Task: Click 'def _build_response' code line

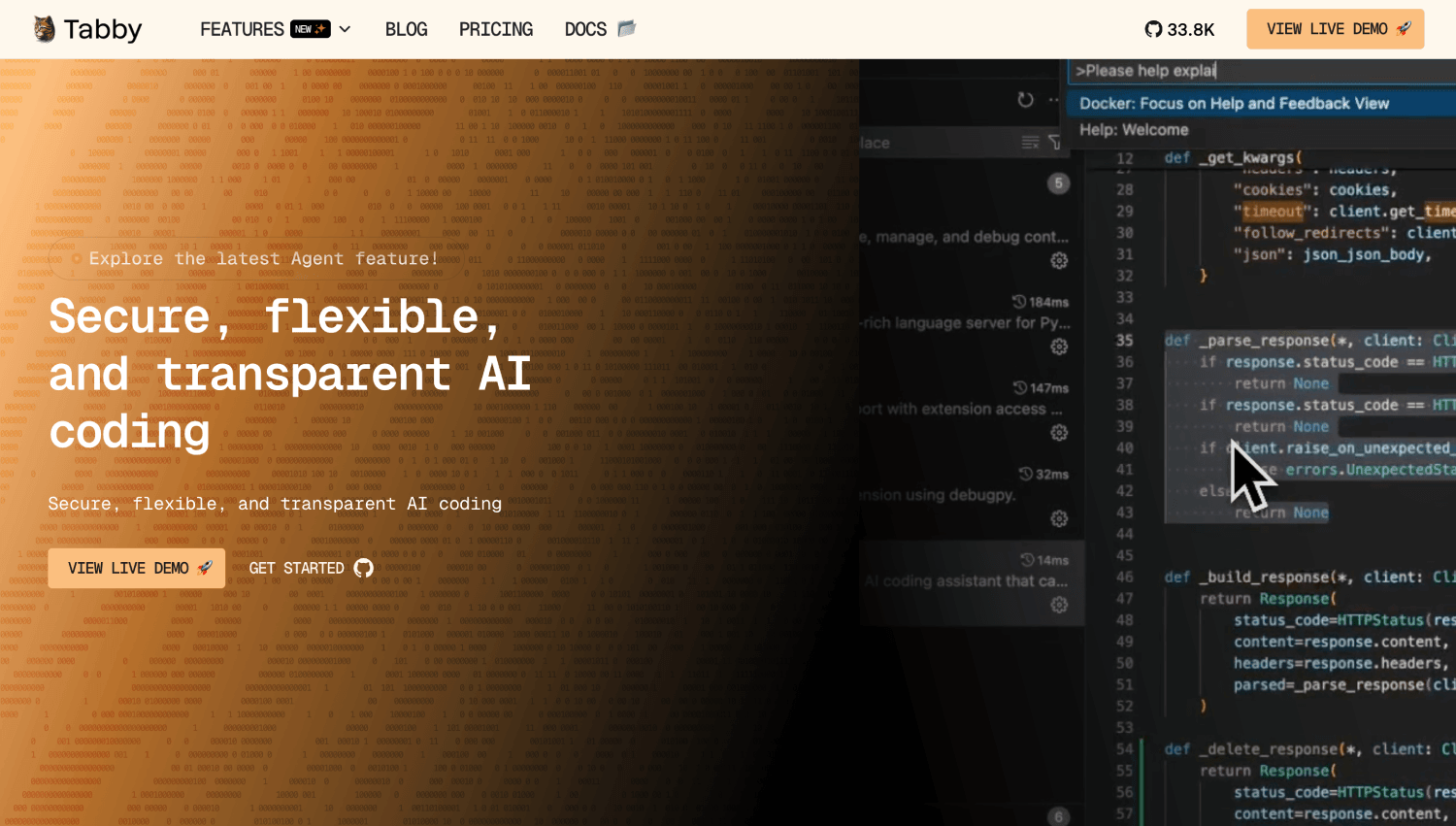Action: (1309, 577)
